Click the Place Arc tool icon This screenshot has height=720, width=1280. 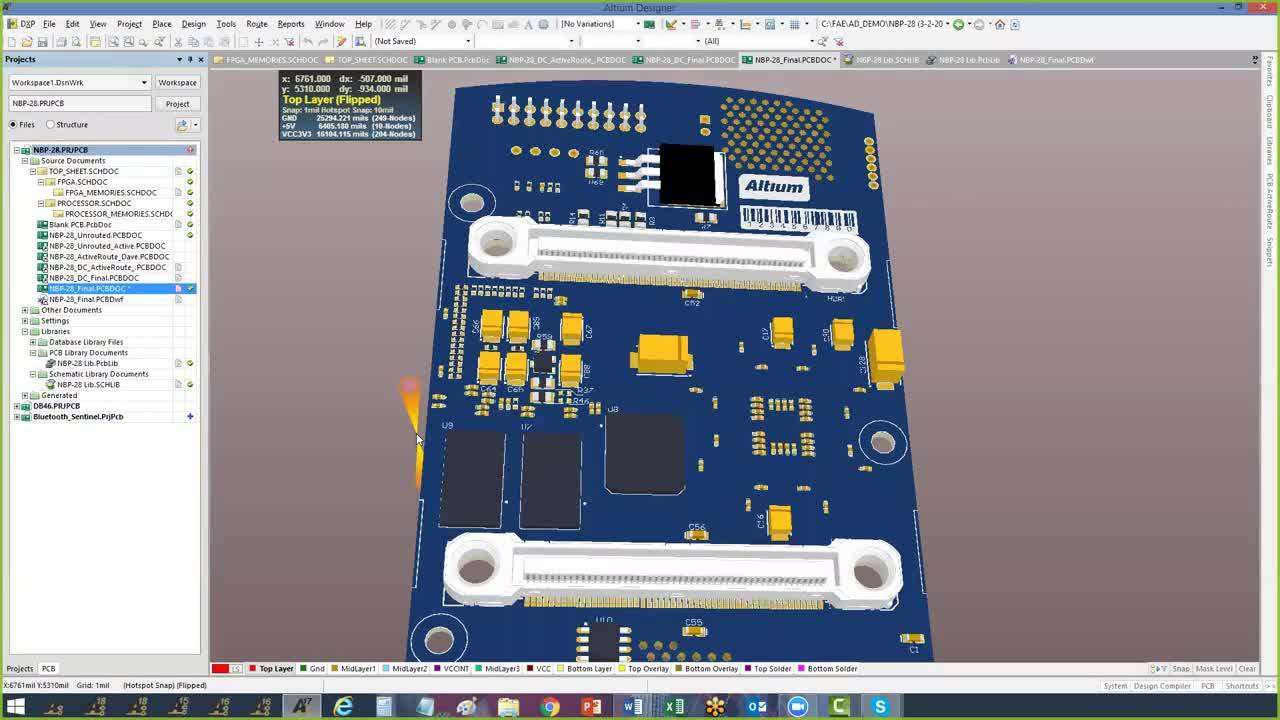[x=482, y=24]
